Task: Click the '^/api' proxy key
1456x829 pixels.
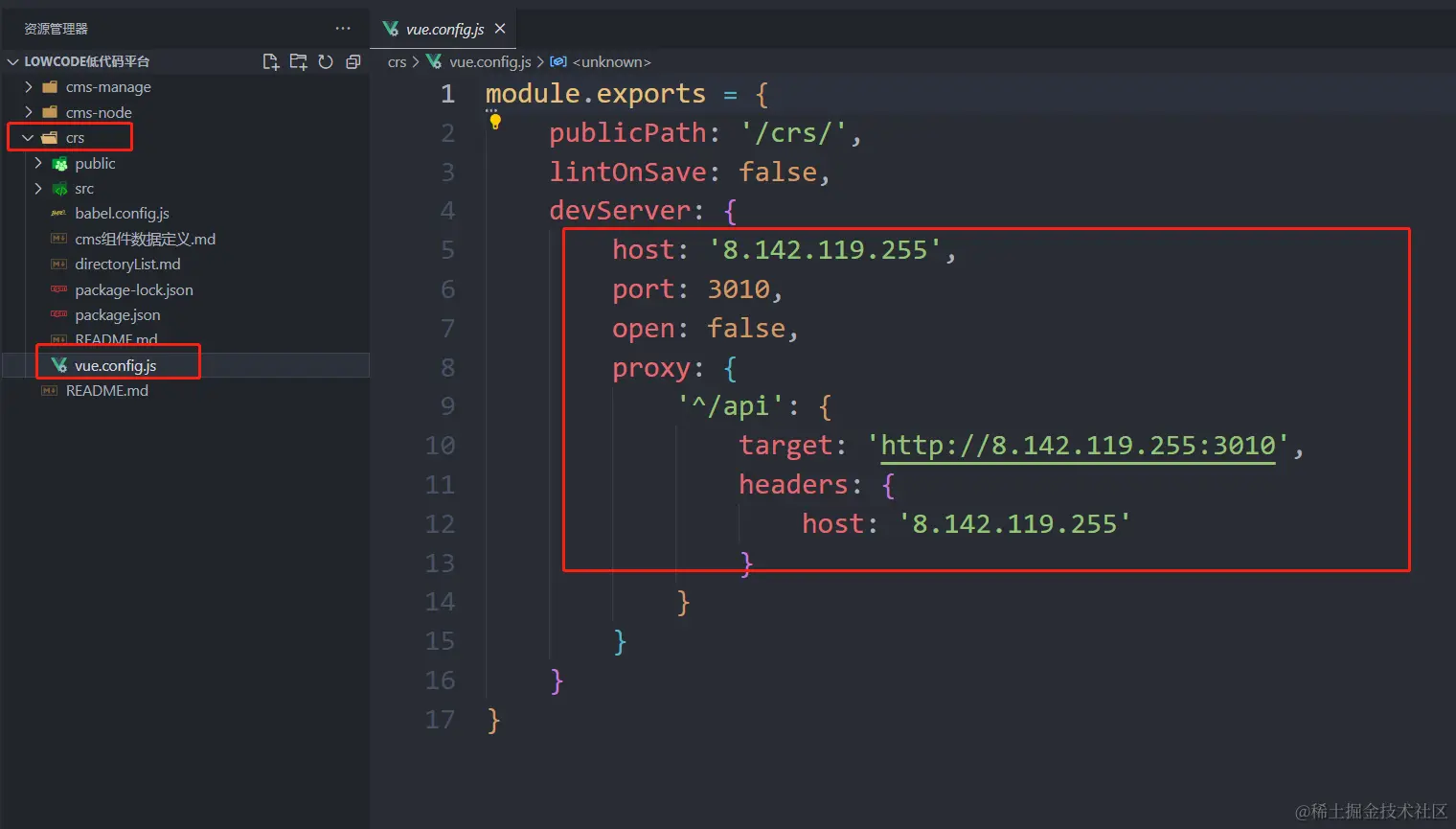Action: [730, 406]
